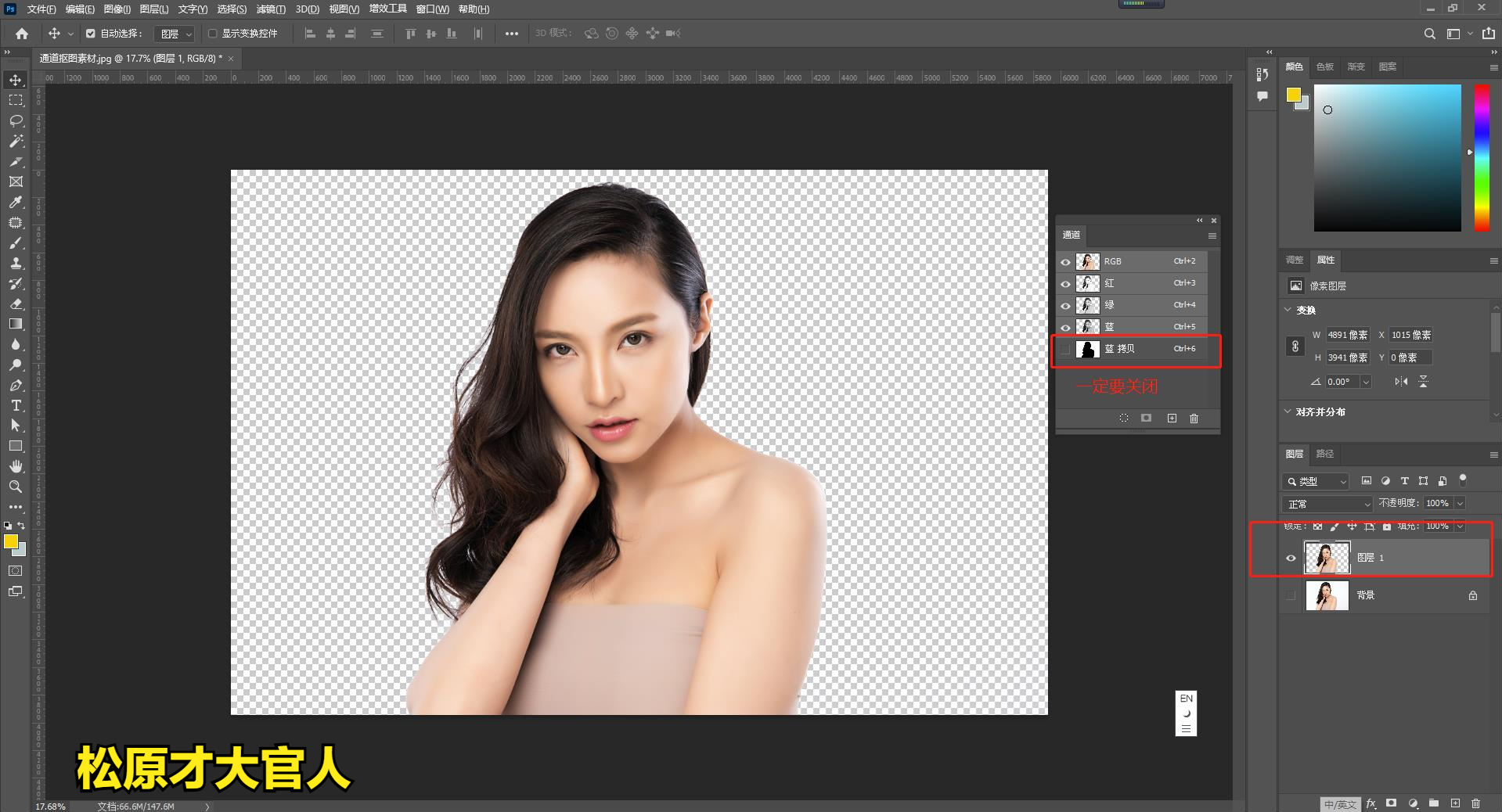1502x812 pixels.
Task: Show the 蓝 拷贝 channel visibility
Action: coord(1065,349)
